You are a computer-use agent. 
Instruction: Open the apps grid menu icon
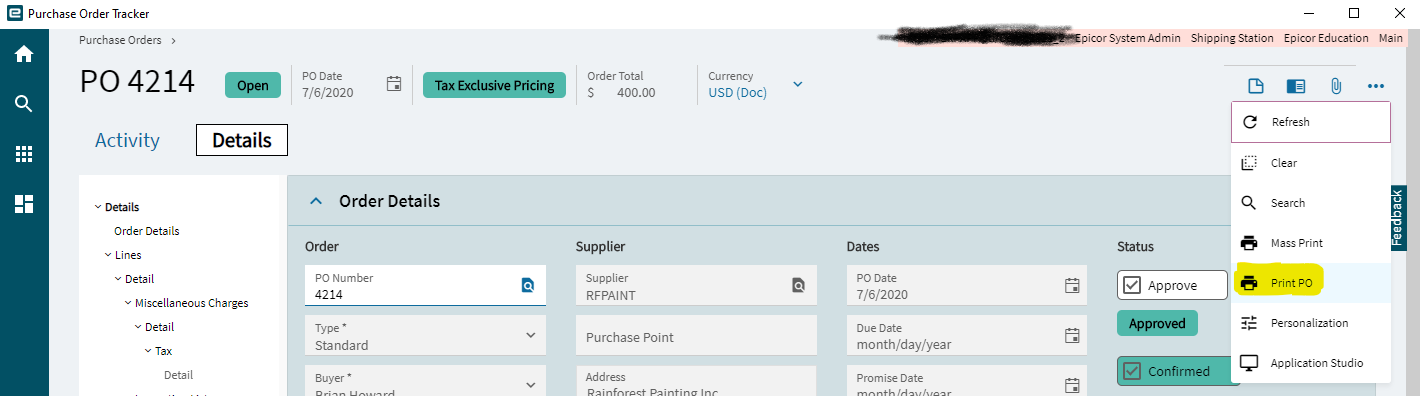pyautogui.click(x=24, y=154)
